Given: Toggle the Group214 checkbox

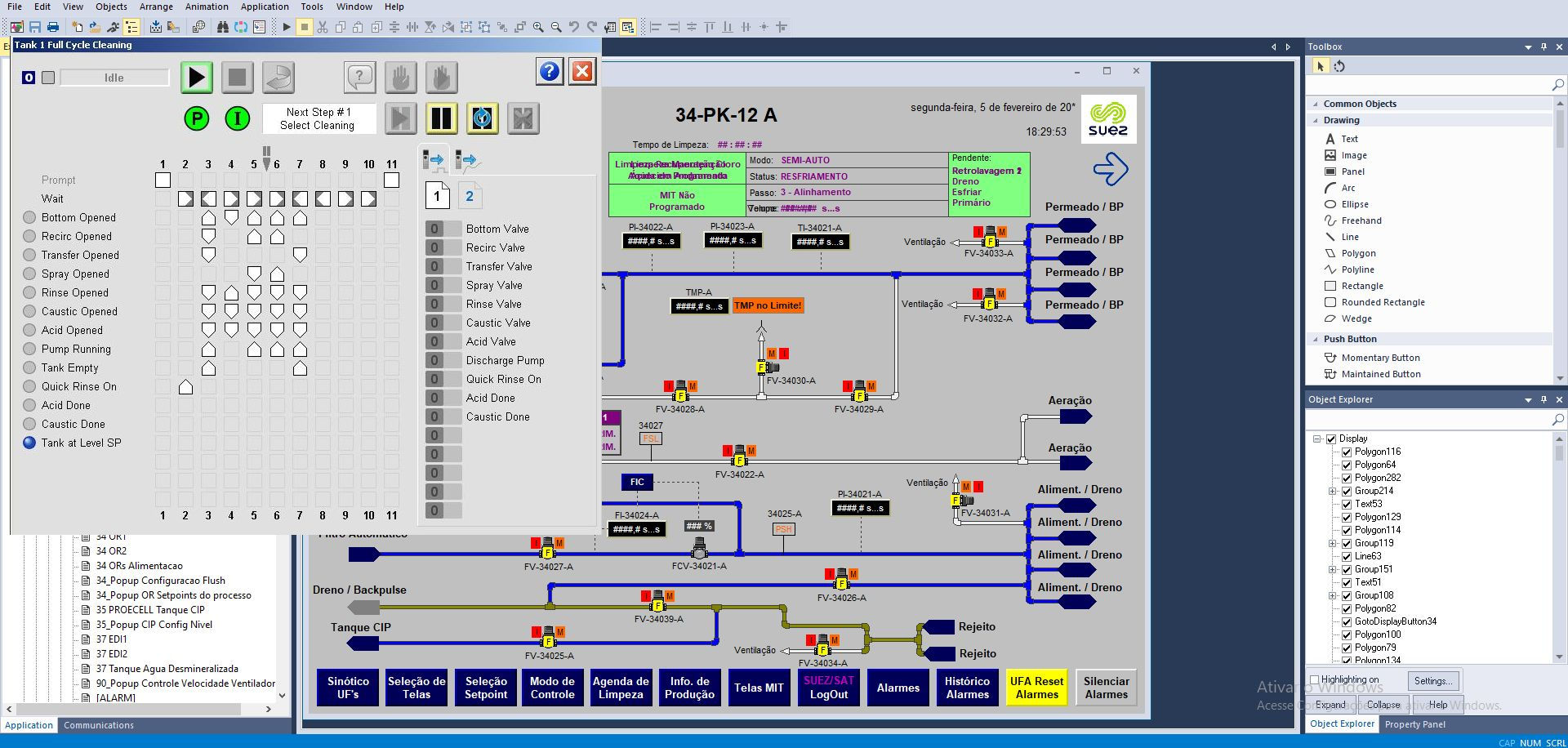Looking at the screenshot, I should [1347, 491].
